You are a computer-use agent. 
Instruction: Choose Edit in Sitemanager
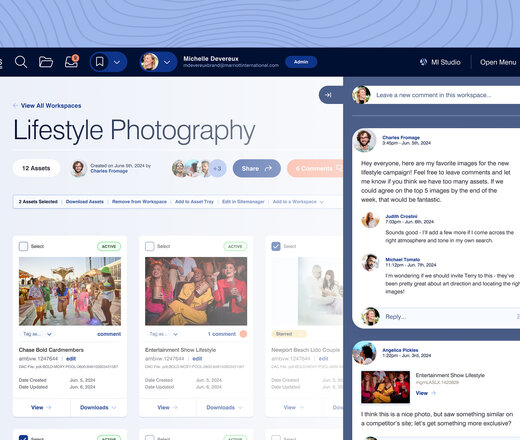243,202
